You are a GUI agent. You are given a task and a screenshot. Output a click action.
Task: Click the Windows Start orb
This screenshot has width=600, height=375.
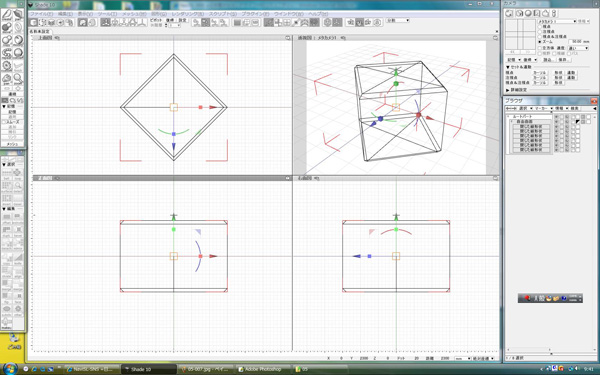click(10, 368)
